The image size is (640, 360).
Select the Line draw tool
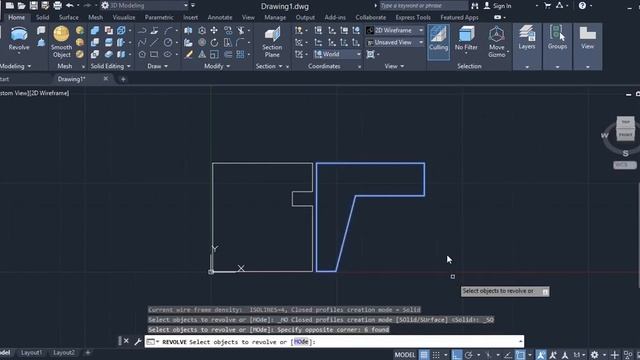click(x=154, y=42)
